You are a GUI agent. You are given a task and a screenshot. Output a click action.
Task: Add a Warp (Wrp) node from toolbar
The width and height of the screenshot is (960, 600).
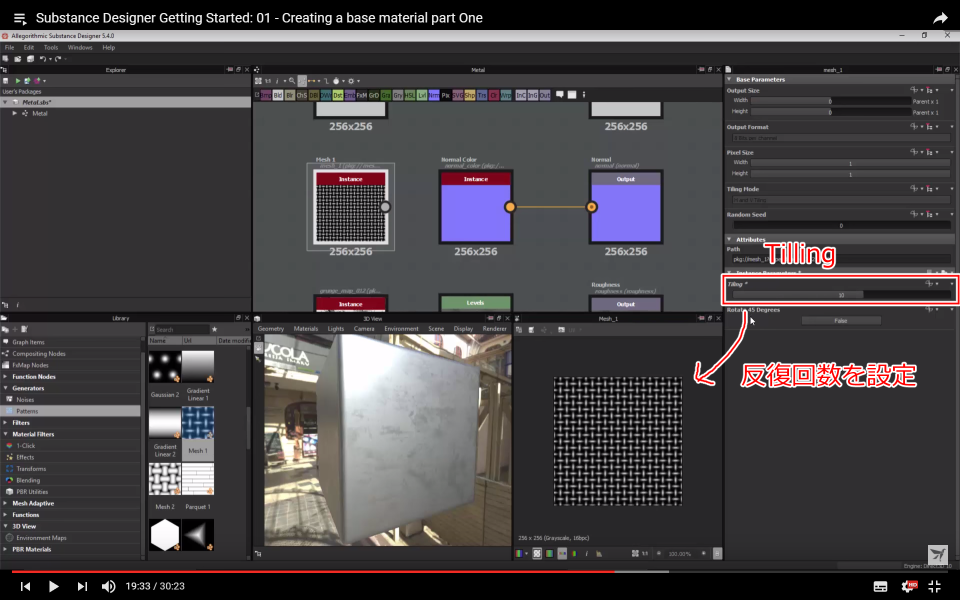tap(506, 95)
